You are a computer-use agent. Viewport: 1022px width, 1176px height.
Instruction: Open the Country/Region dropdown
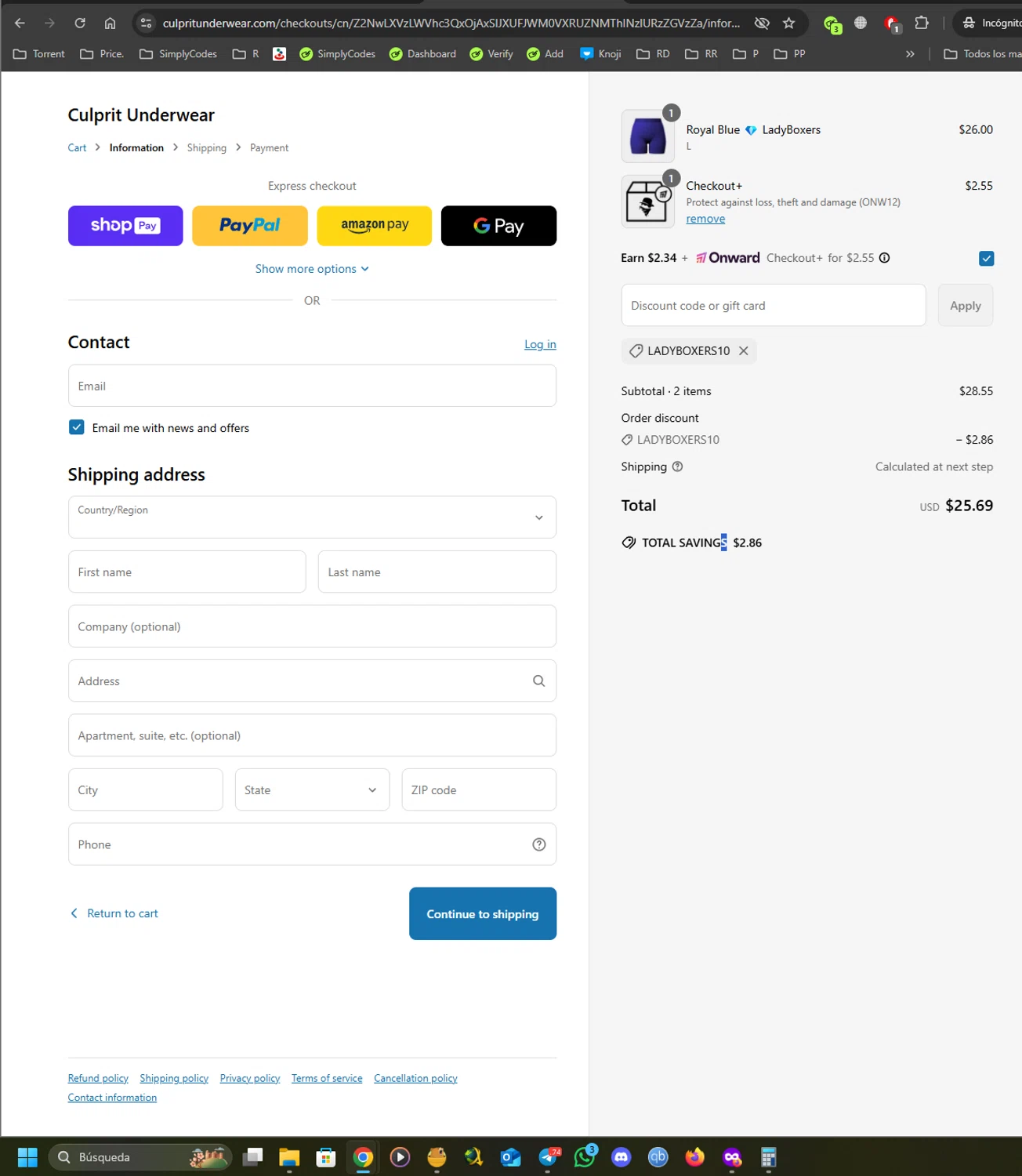pyautogui.click(x=312, y=517)
